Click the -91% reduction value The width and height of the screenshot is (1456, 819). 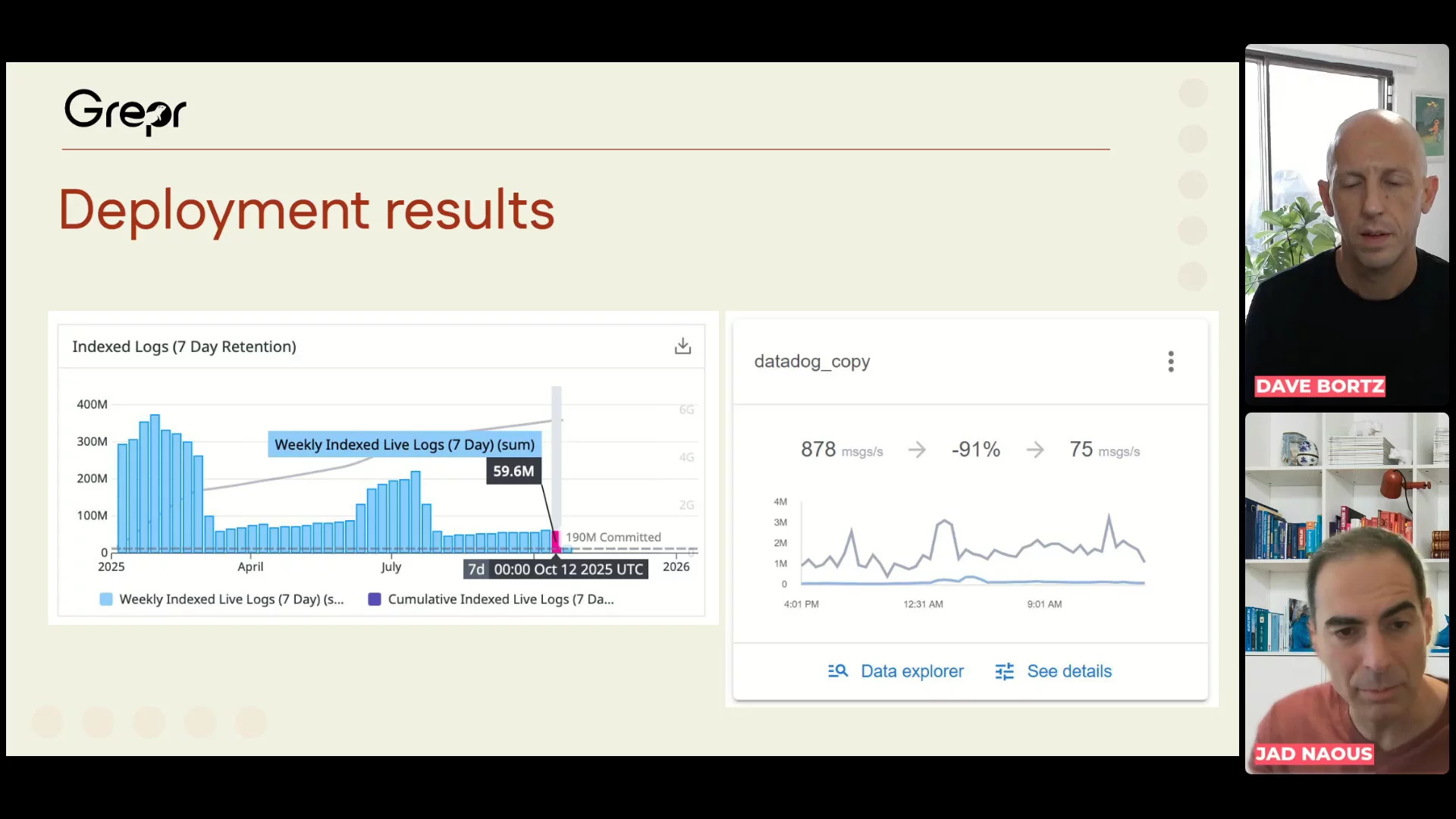[975, 450]
